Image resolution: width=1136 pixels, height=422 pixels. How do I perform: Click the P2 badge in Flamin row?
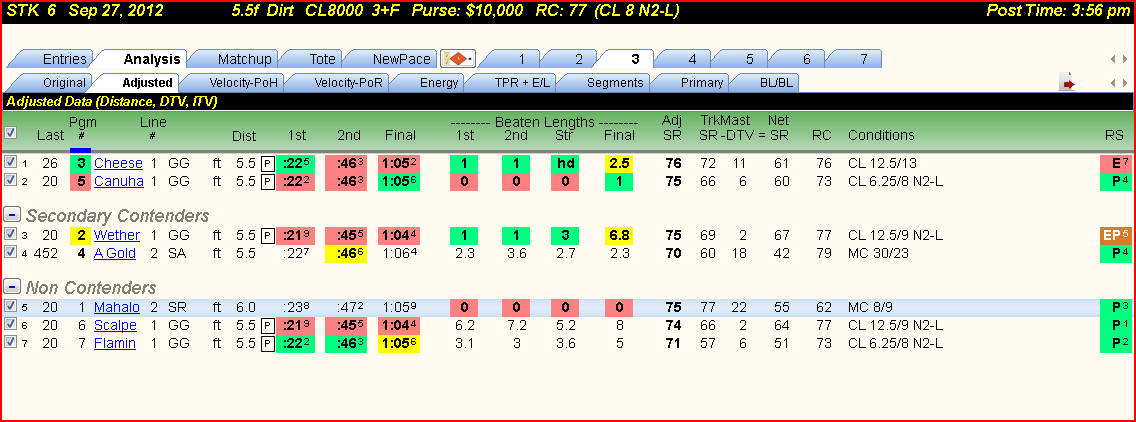tap(1116, 343)
